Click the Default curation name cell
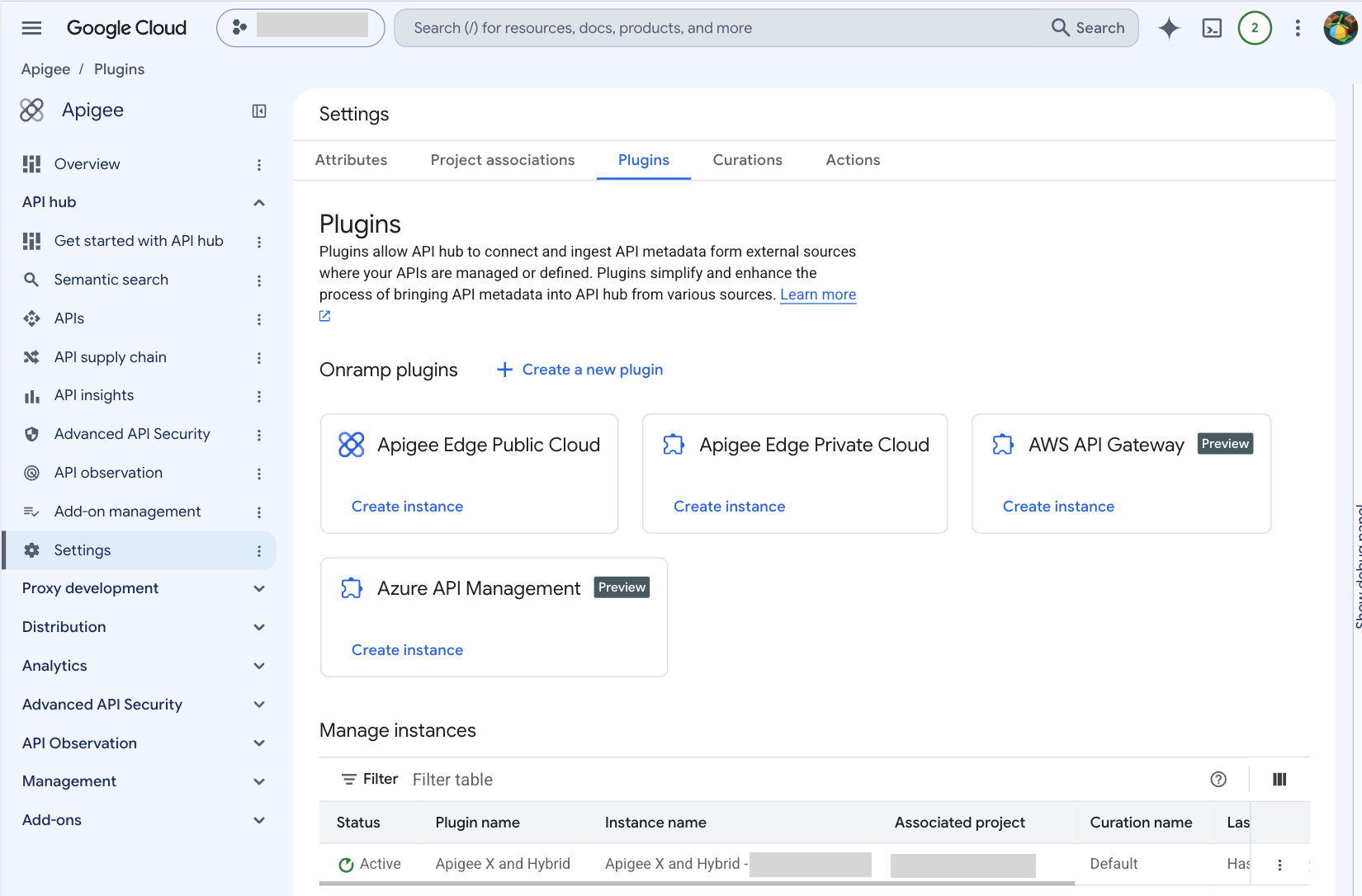This screenshot has width=1362, height=896. coord(1114,864)
